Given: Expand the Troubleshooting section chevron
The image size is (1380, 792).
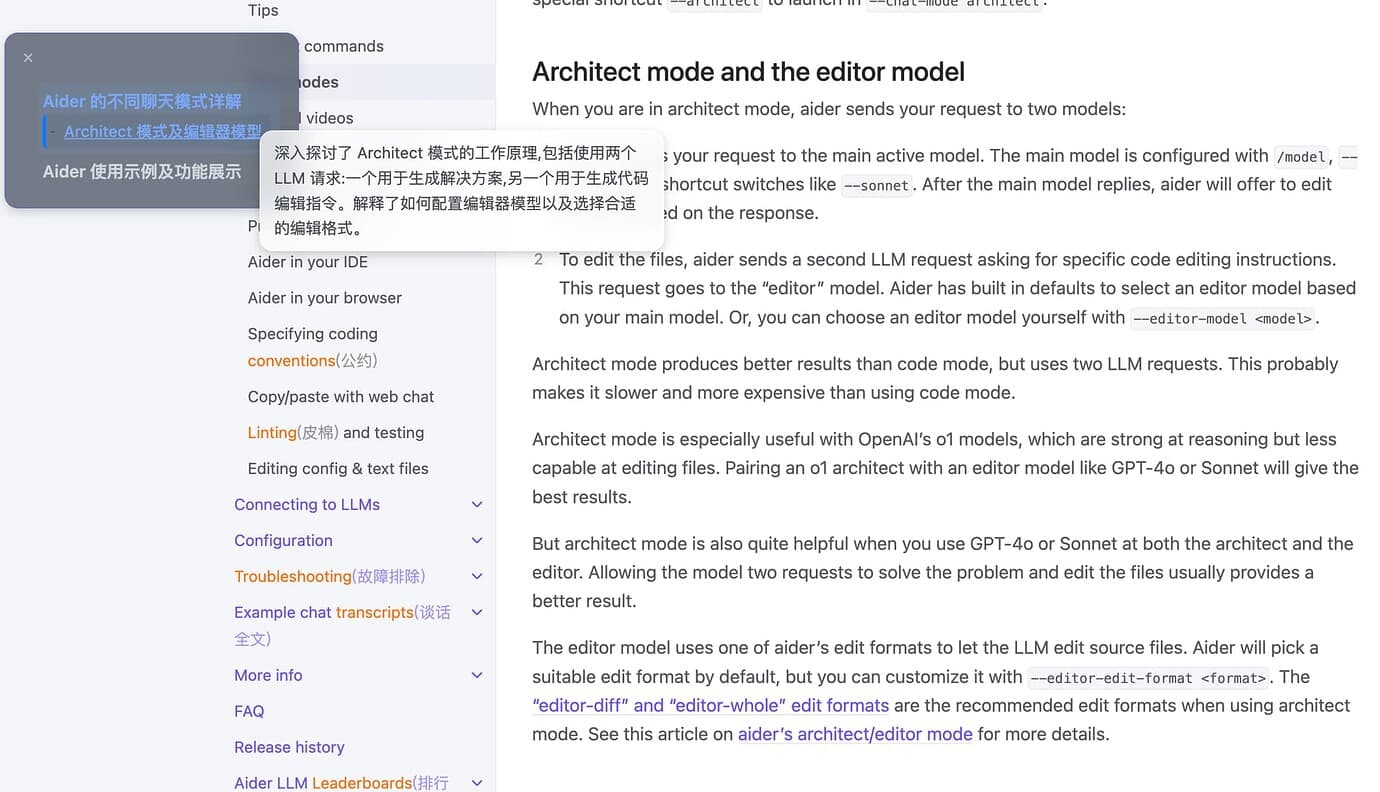Looking at the screenshot, I should 477,577.
